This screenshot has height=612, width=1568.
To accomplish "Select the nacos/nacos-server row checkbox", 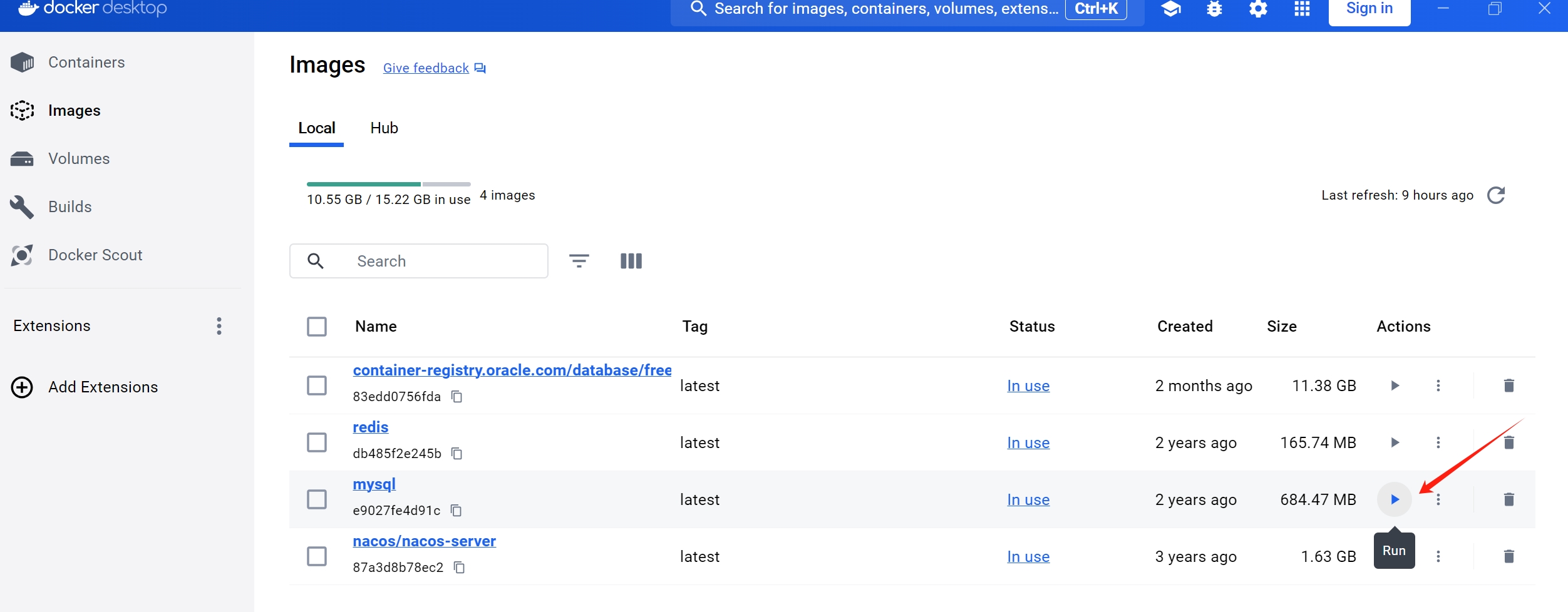I will pyautogui.click(x=317, y=556).
